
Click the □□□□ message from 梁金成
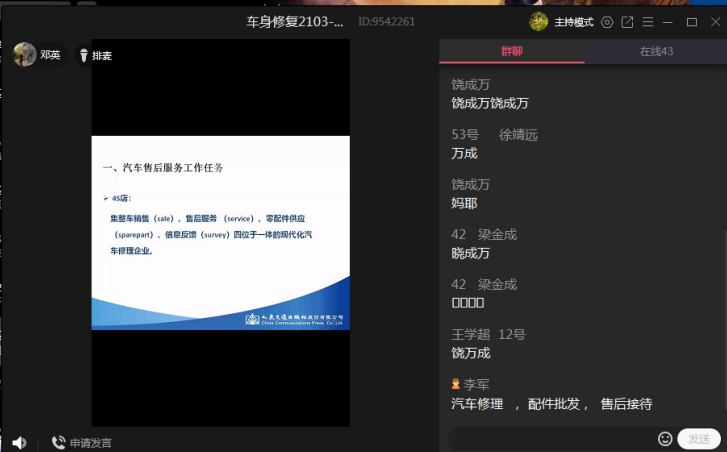point(468,303)
